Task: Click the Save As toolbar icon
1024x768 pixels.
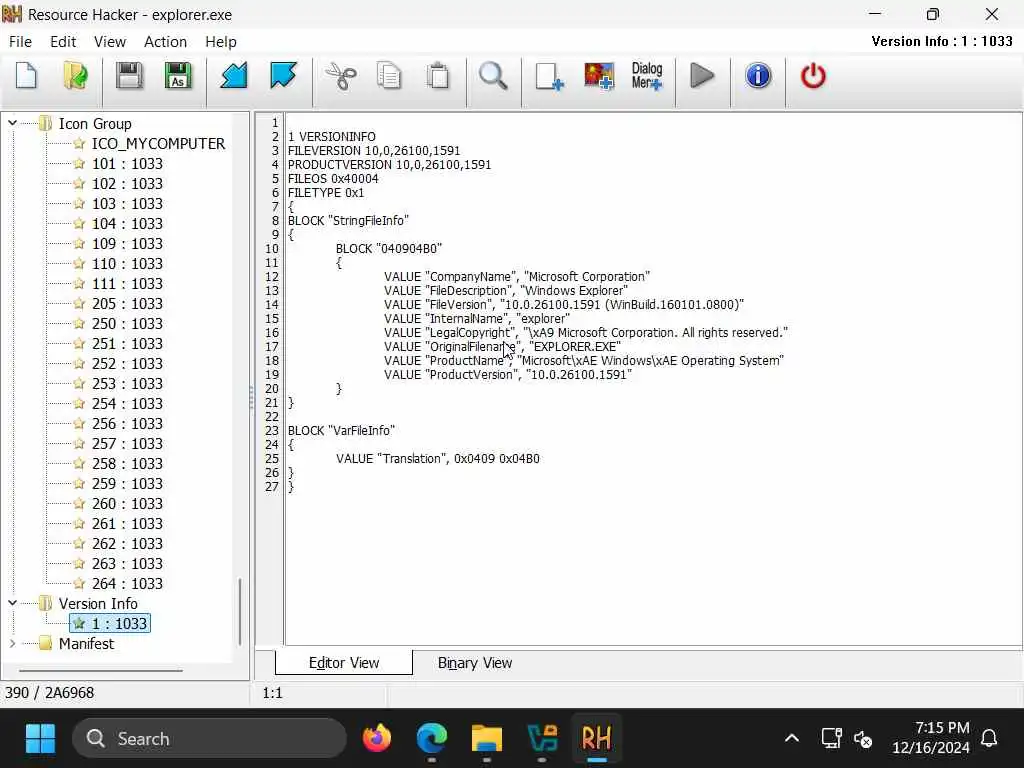Action: point(178,76)
